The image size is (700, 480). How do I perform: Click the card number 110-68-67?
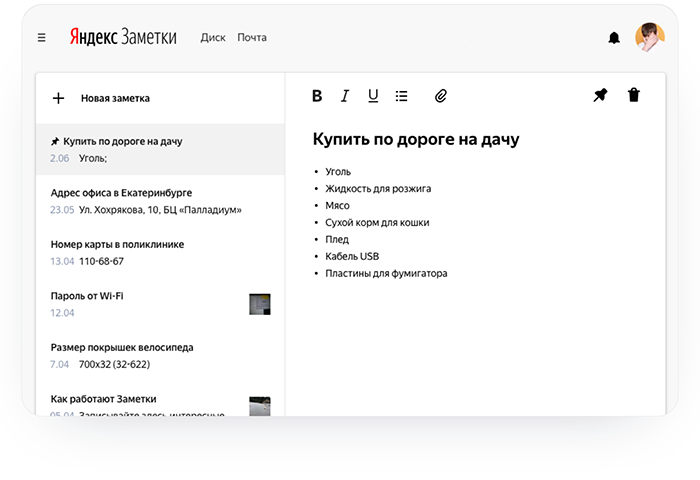tap(101, 261)
